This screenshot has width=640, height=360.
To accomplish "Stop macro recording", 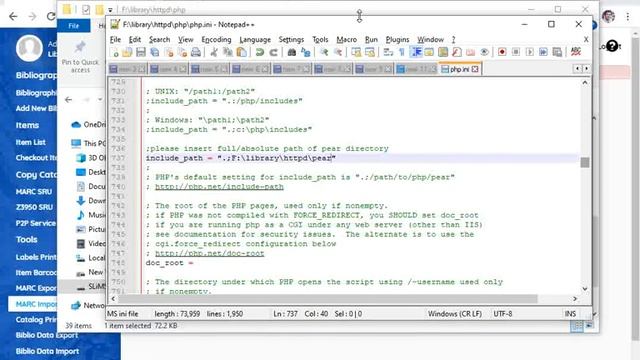I will tap(516, 52).
